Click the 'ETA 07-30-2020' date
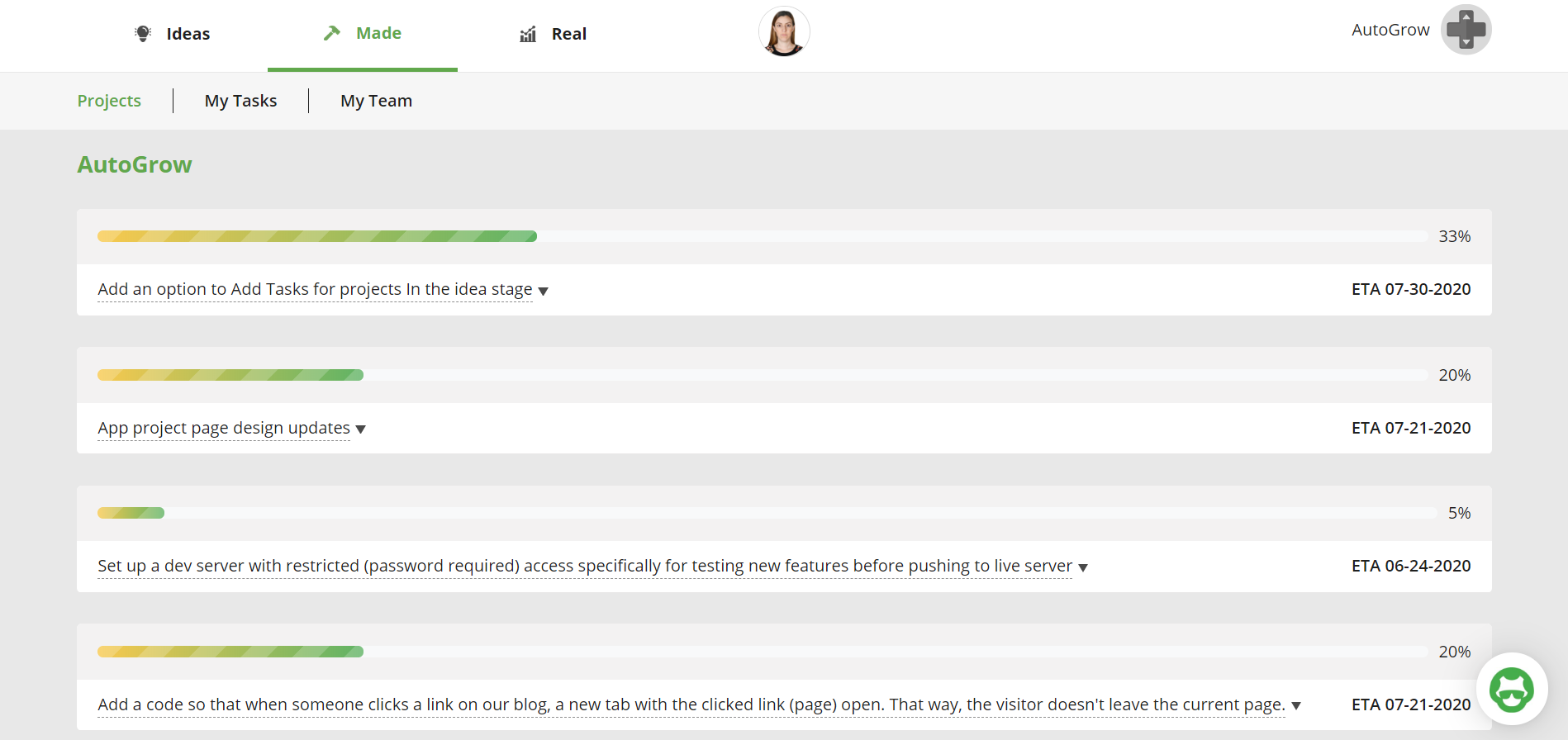 pyautogui.click(x=1411, y=289)
